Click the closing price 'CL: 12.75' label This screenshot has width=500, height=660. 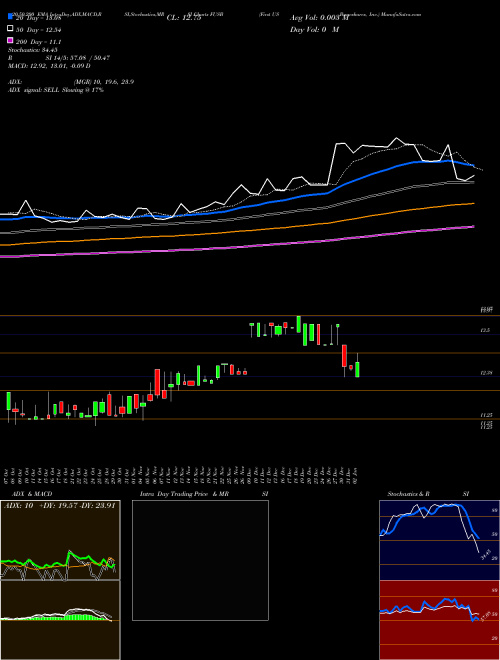(184, 18)
